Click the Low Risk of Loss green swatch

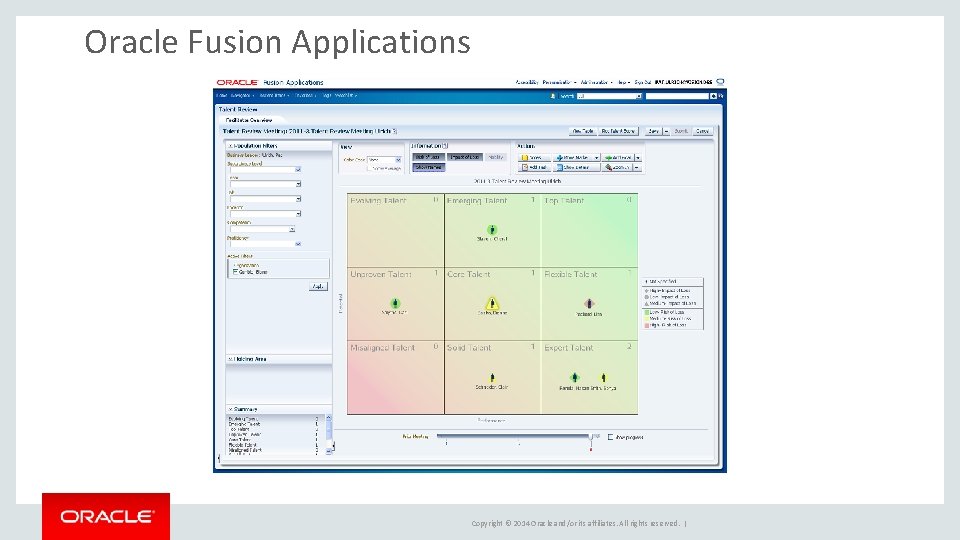(647, 312)
